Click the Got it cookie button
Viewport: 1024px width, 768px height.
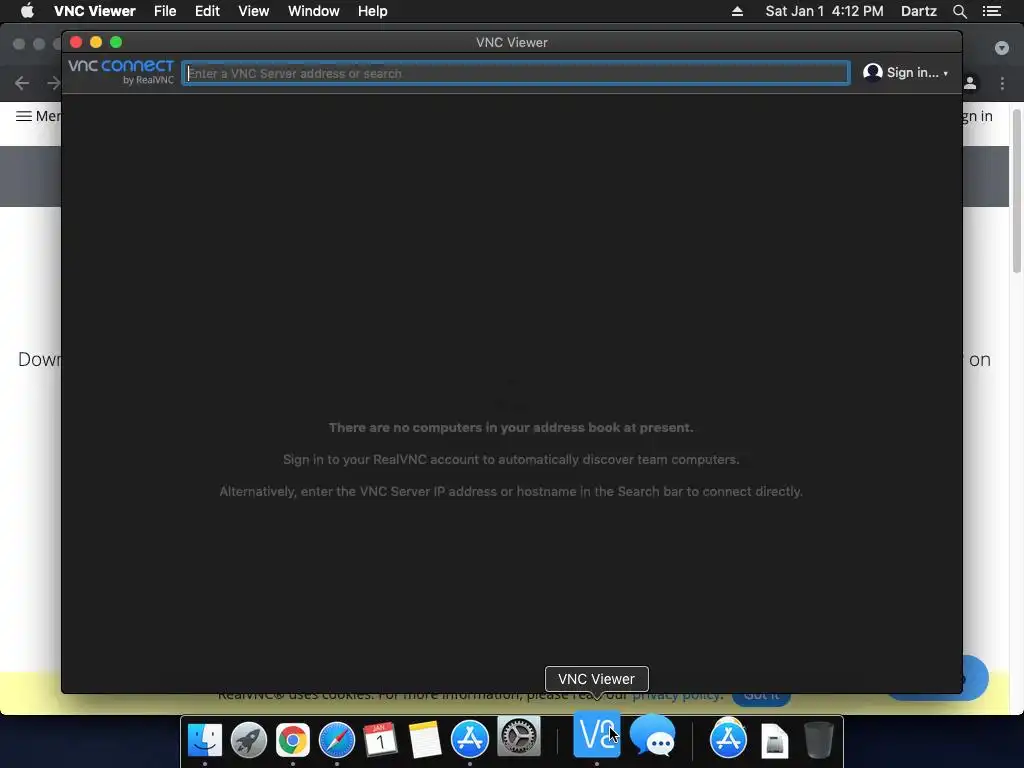pos(761,696)
